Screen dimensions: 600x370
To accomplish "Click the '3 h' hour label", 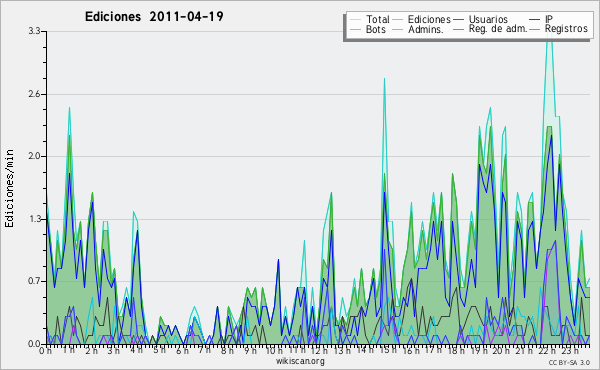I will 113,351.
